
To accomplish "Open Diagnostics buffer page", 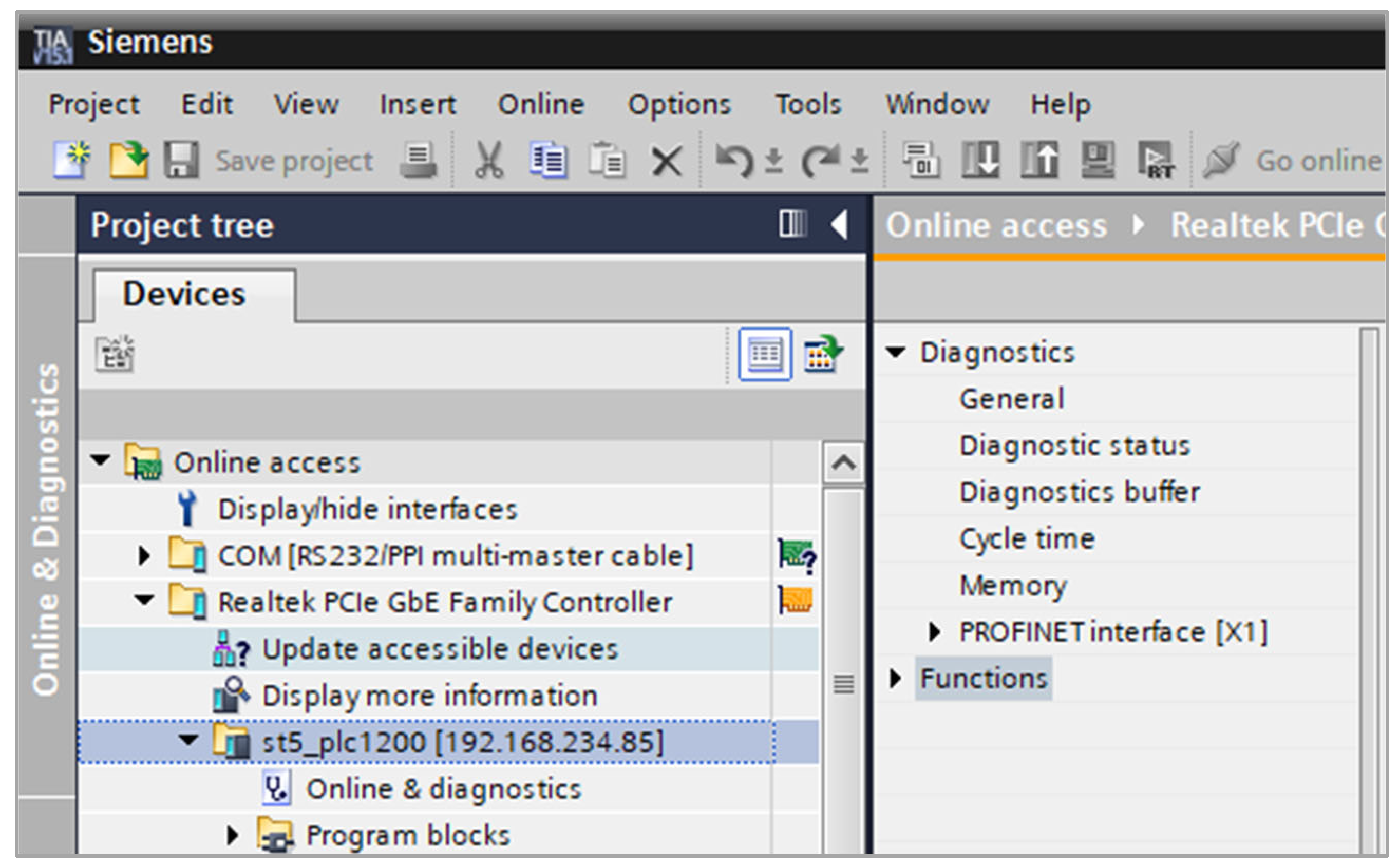I will click(1079, 493).
